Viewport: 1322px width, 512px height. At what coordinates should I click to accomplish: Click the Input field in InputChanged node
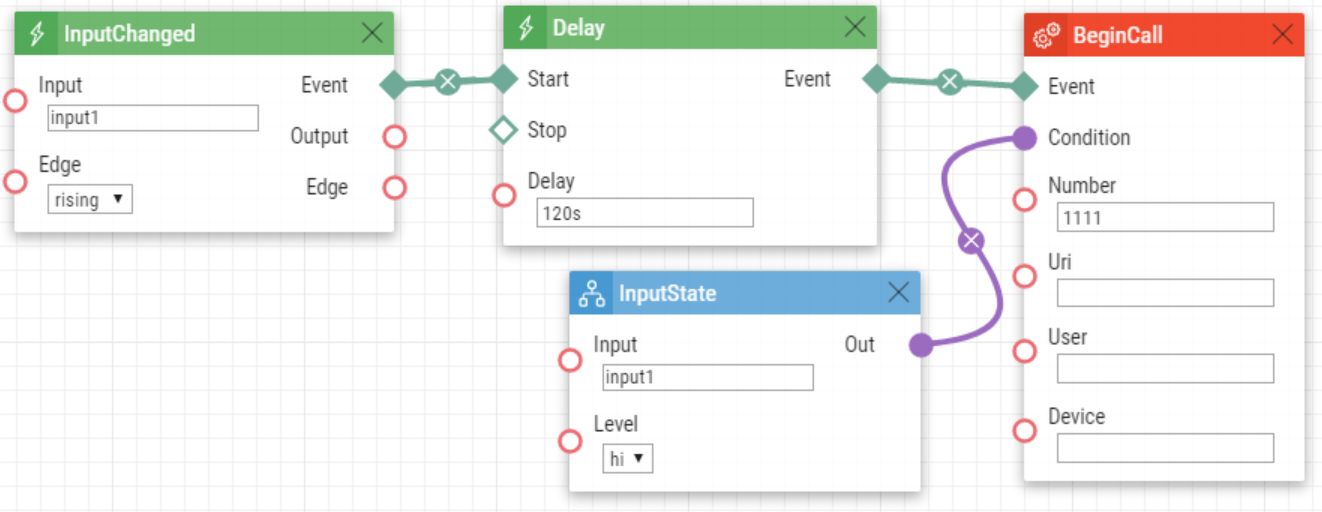coord(153,118)
